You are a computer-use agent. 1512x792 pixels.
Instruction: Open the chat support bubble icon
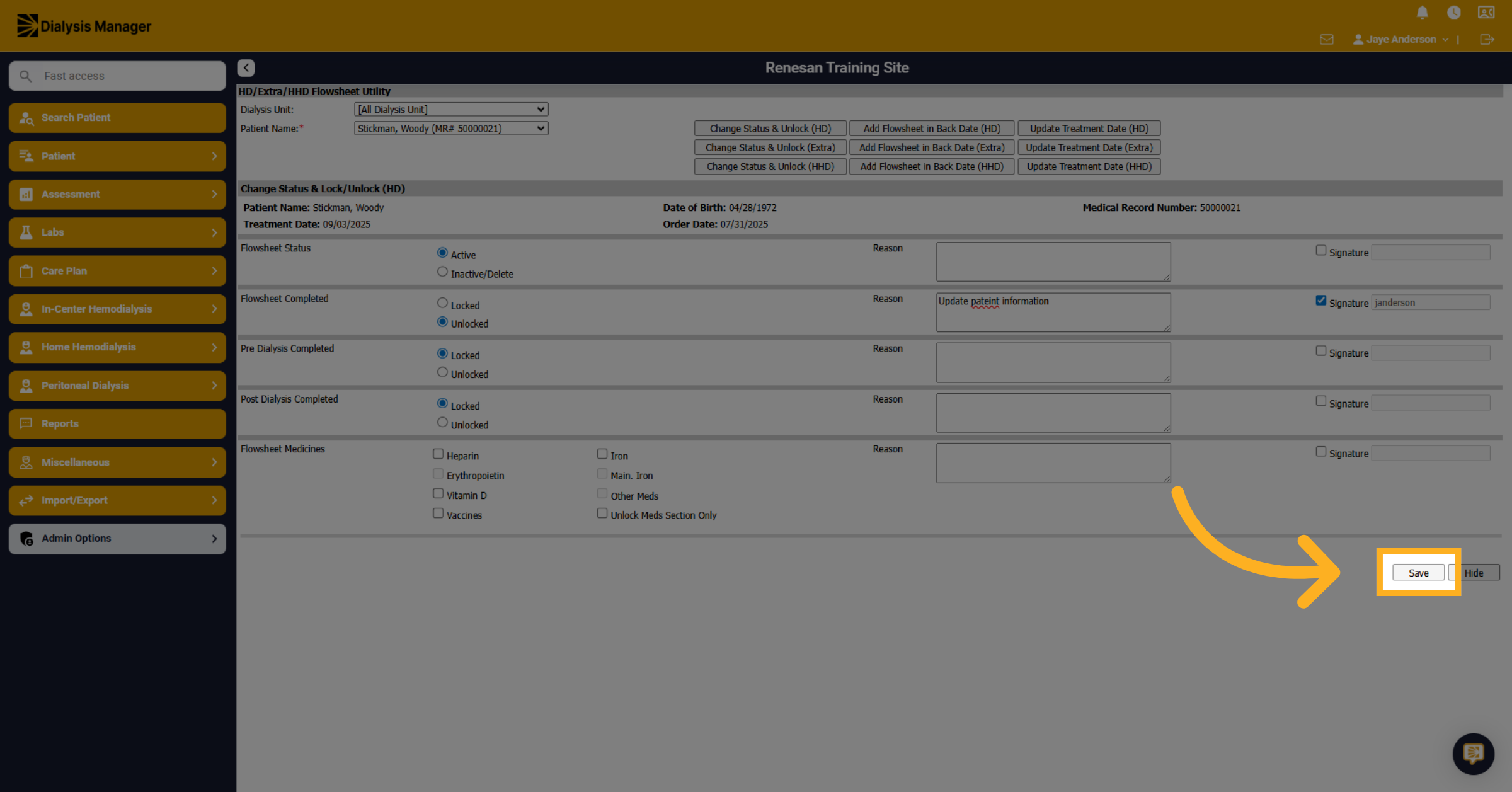click(1473, 754)
